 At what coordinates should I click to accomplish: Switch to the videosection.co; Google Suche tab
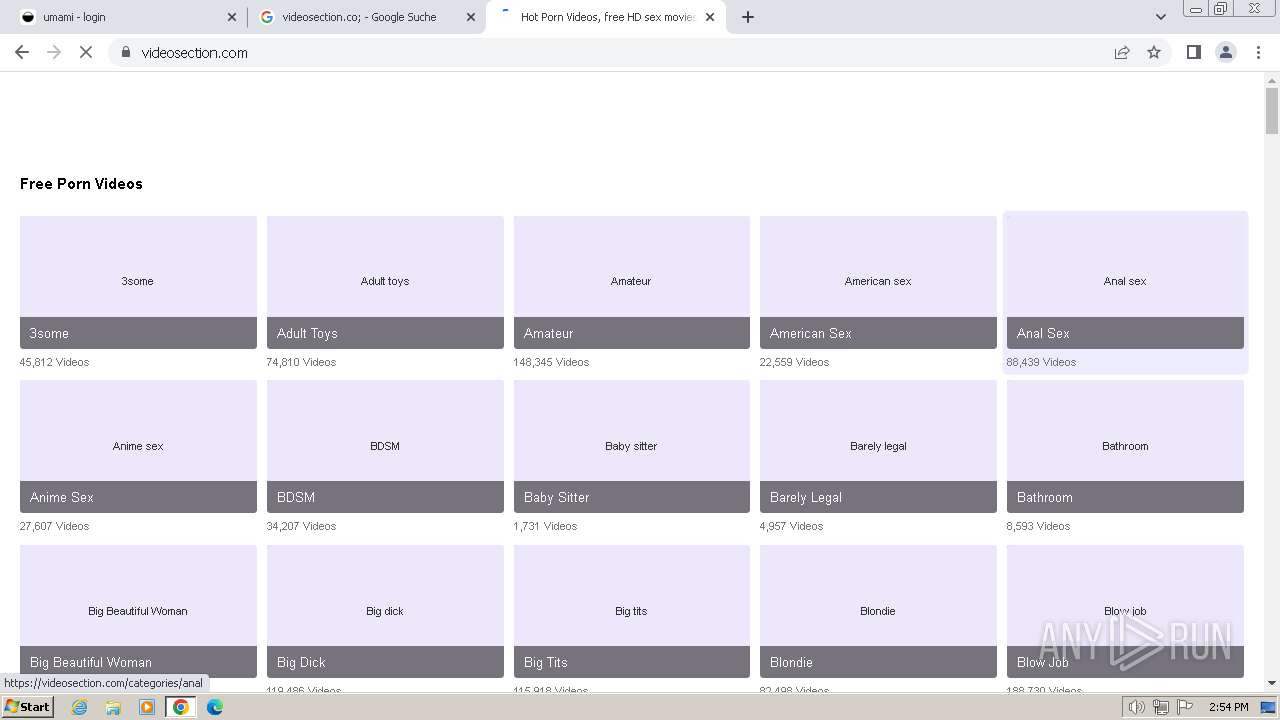[366, 17]
